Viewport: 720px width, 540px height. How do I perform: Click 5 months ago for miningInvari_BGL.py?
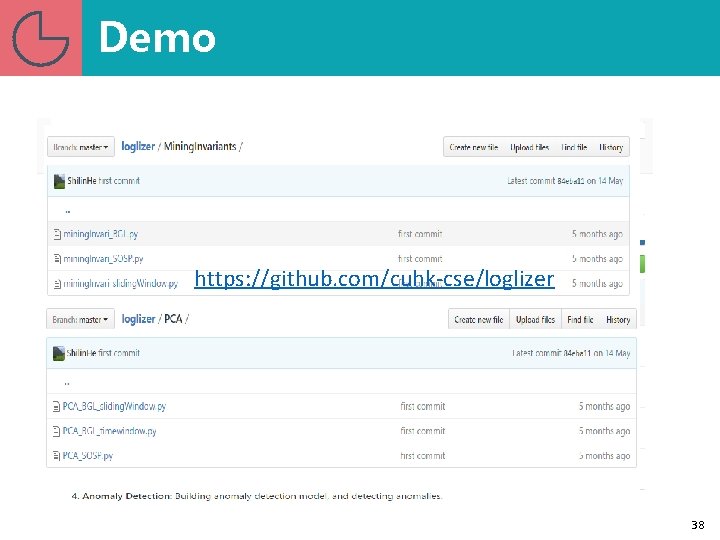click(597, 234)
